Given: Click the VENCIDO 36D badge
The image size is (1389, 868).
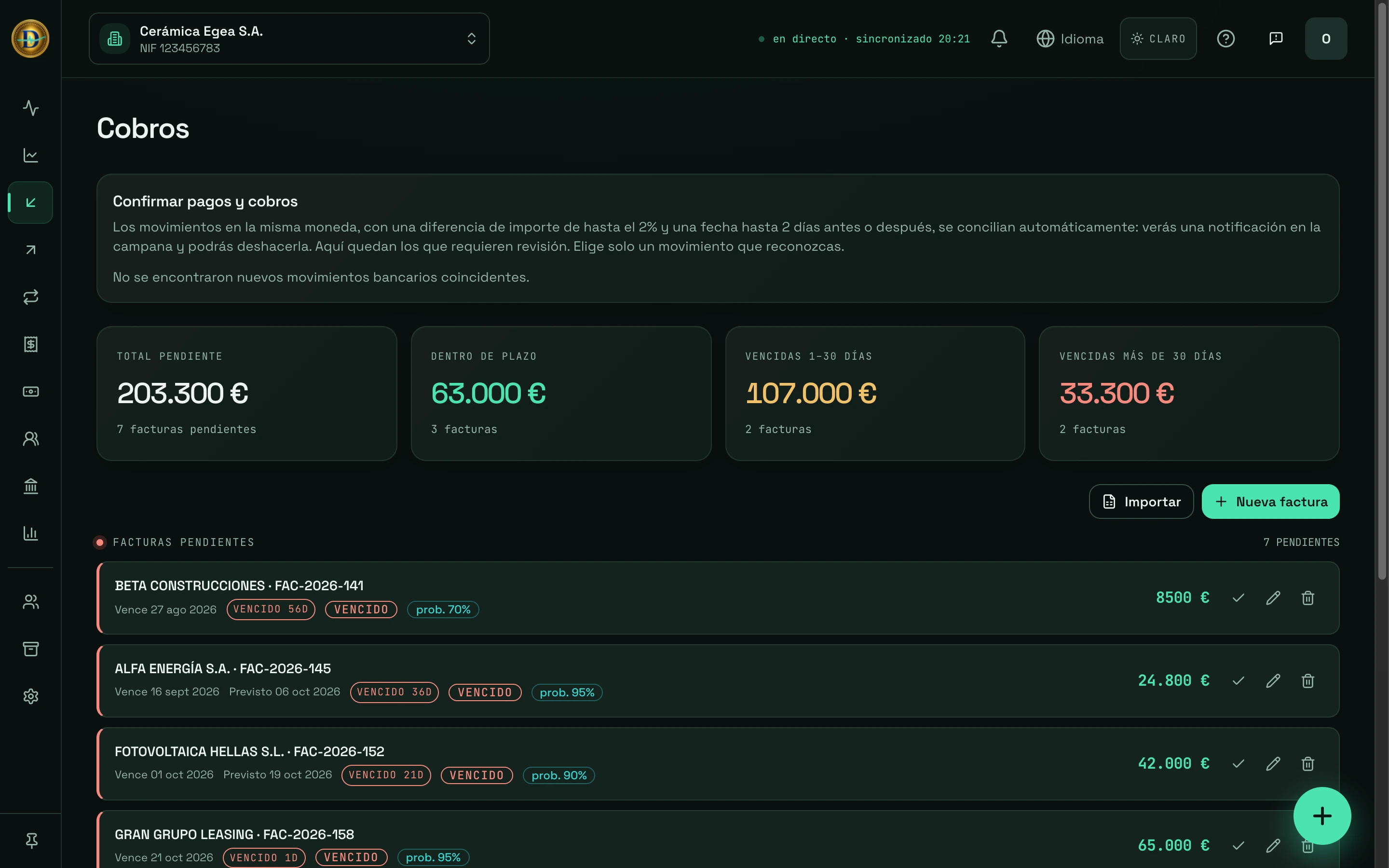Looking at the screenshot, I should (395, 692).
